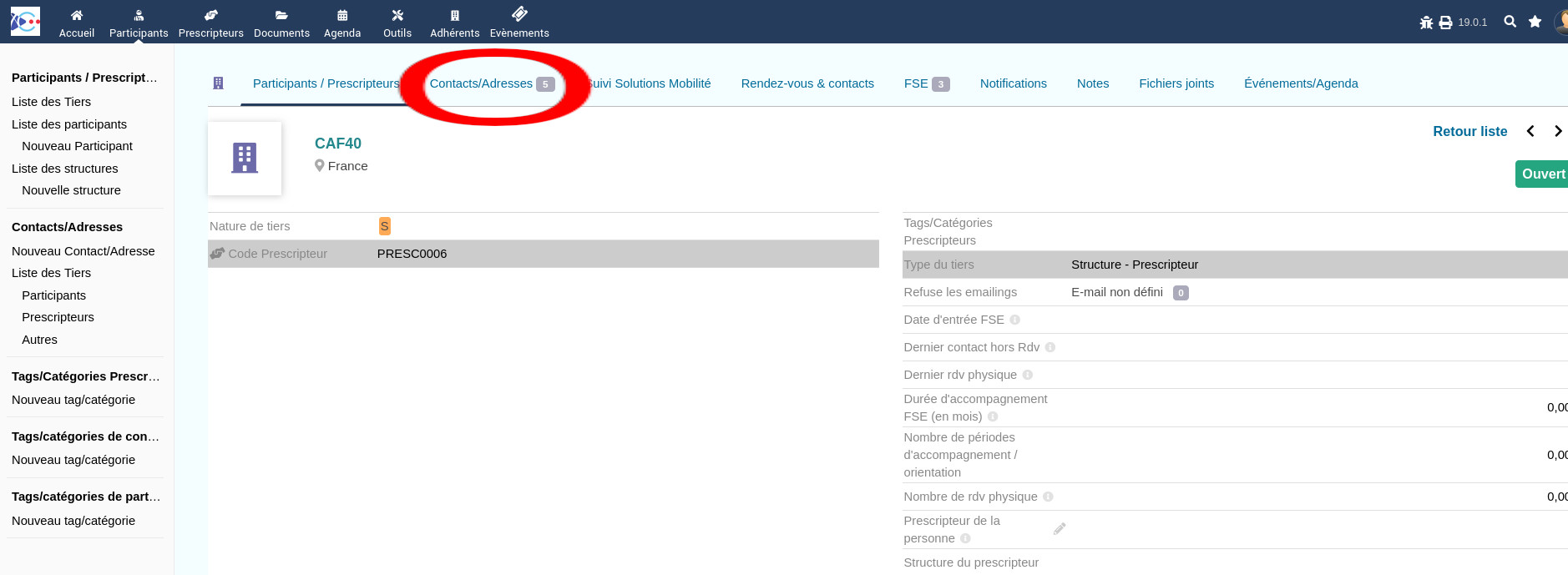Click the CAF40 building thumbnail
Screen dimensions: 1568x575
(x=245, y=158)
